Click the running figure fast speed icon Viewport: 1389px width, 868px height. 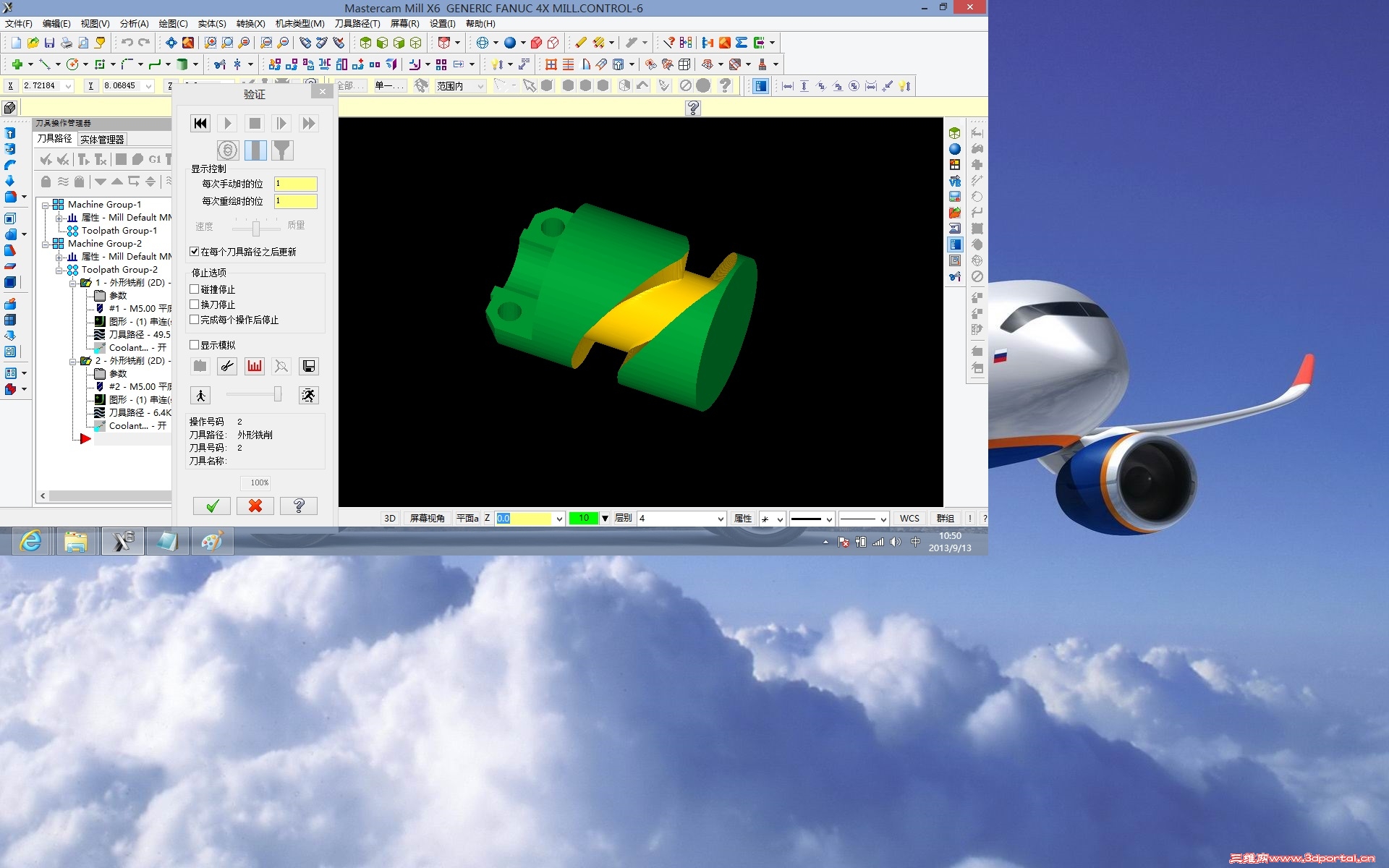coord(309,395)
